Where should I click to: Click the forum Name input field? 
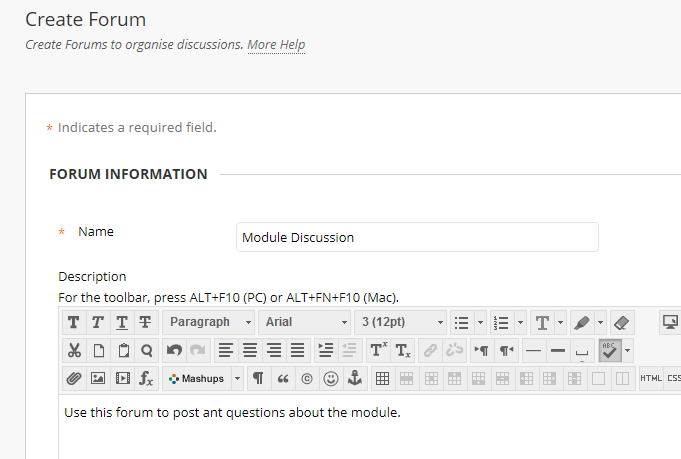pyautogui.click(x=417, y=237)
